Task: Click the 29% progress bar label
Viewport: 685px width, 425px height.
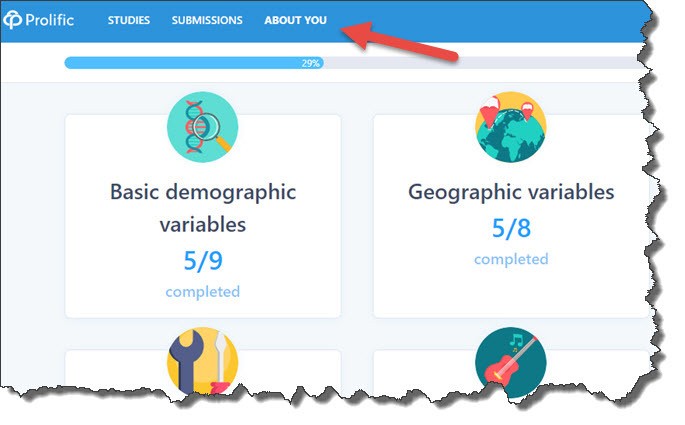Action: pyautogui.click(x=311, y=63)
